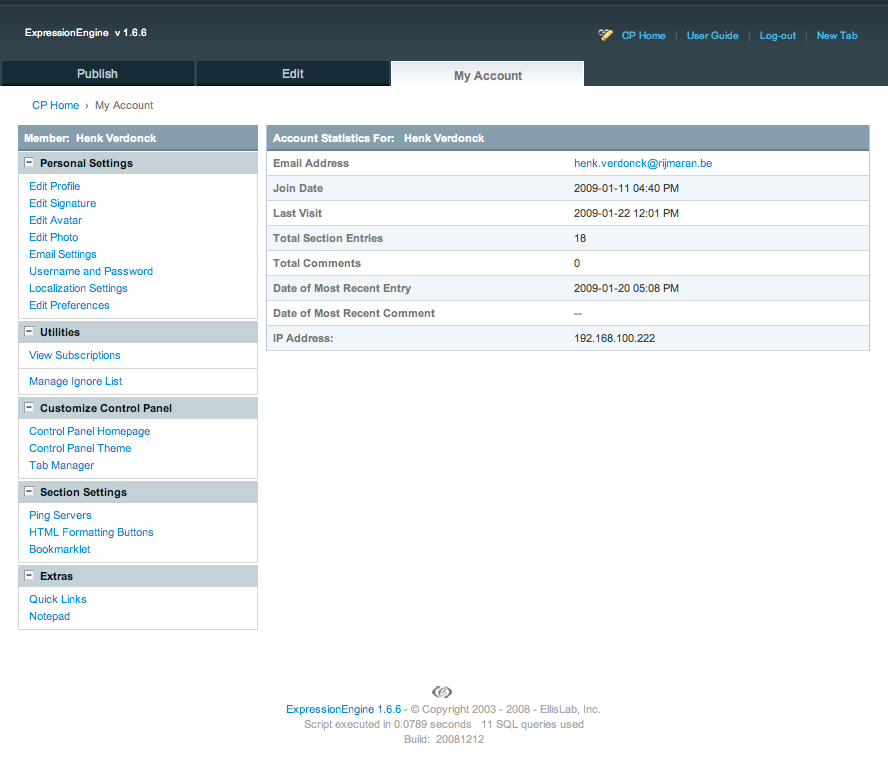
Task: Open Email Settings
Action: coord(63,254)
